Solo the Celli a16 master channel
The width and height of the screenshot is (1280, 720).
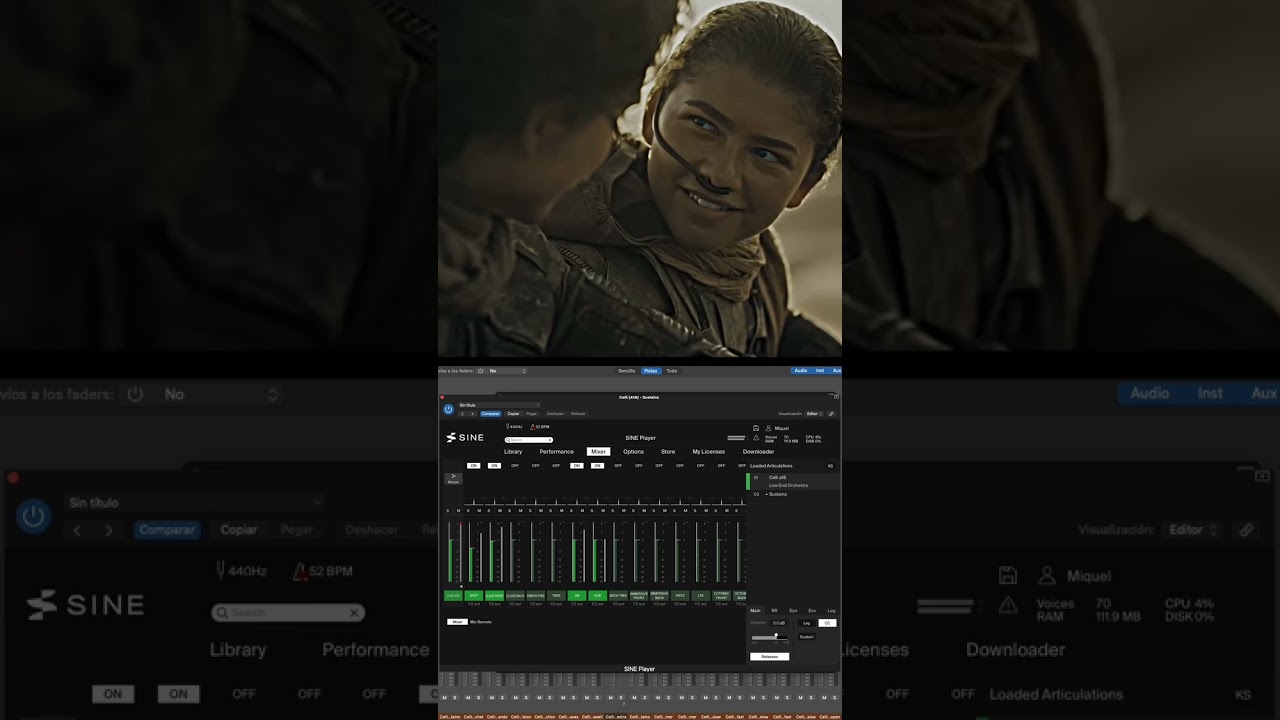click(448, 511)
